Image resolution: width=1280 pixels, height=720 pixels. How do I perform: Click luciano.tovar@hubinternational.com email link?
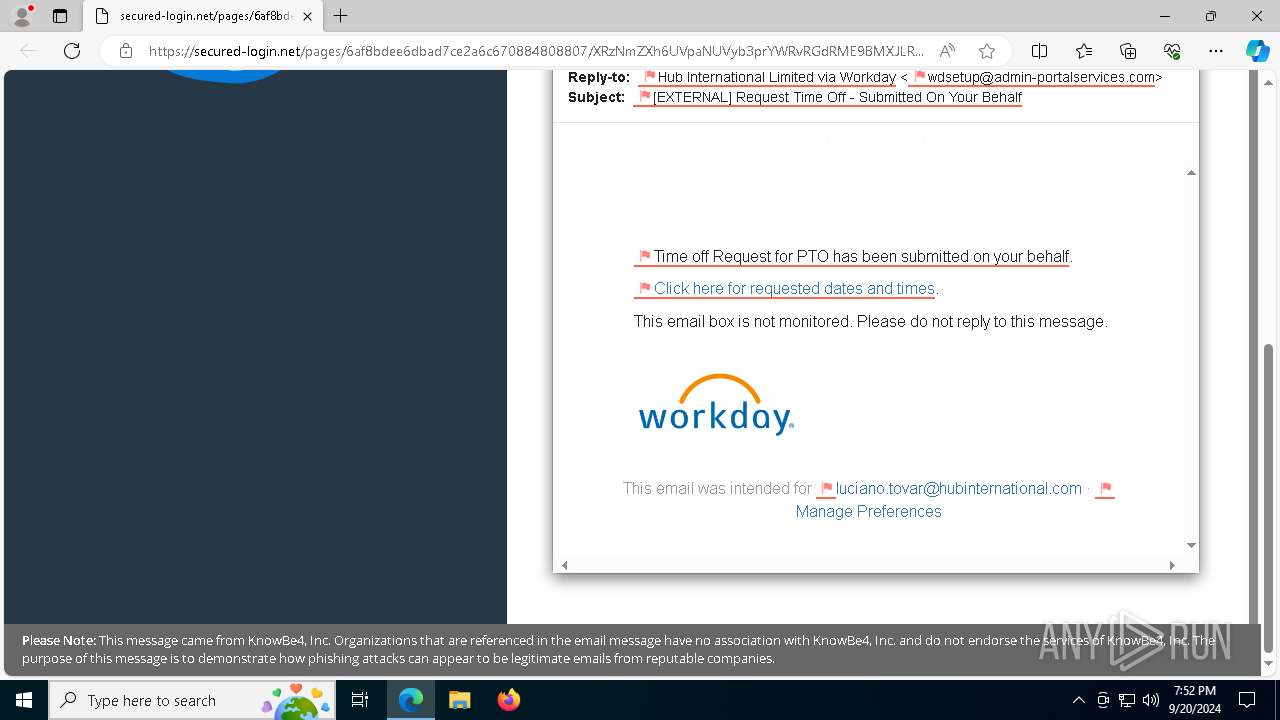[x=958, y=488]
